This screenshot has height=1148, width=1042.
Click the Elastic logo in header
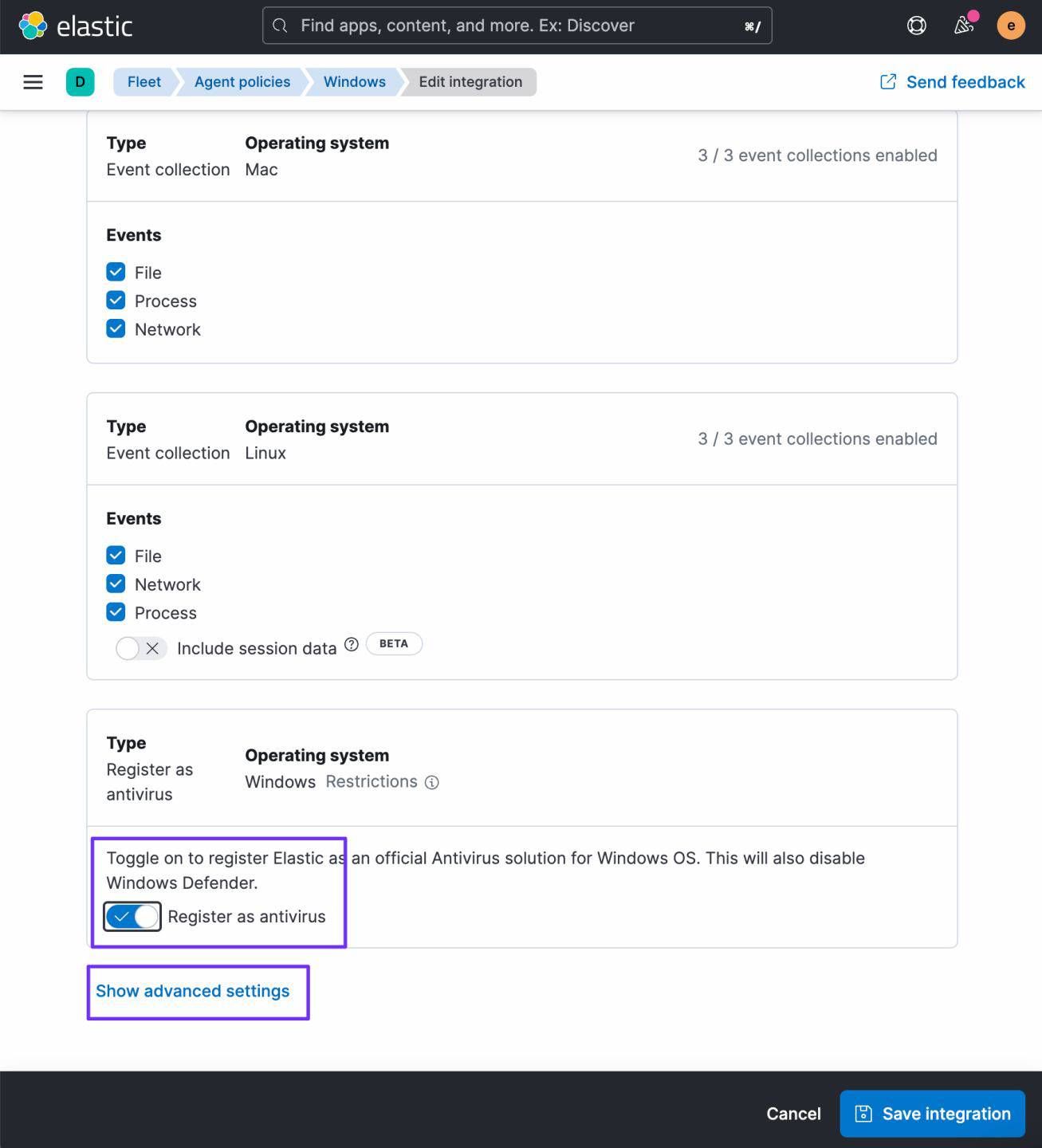coord(76,26)
